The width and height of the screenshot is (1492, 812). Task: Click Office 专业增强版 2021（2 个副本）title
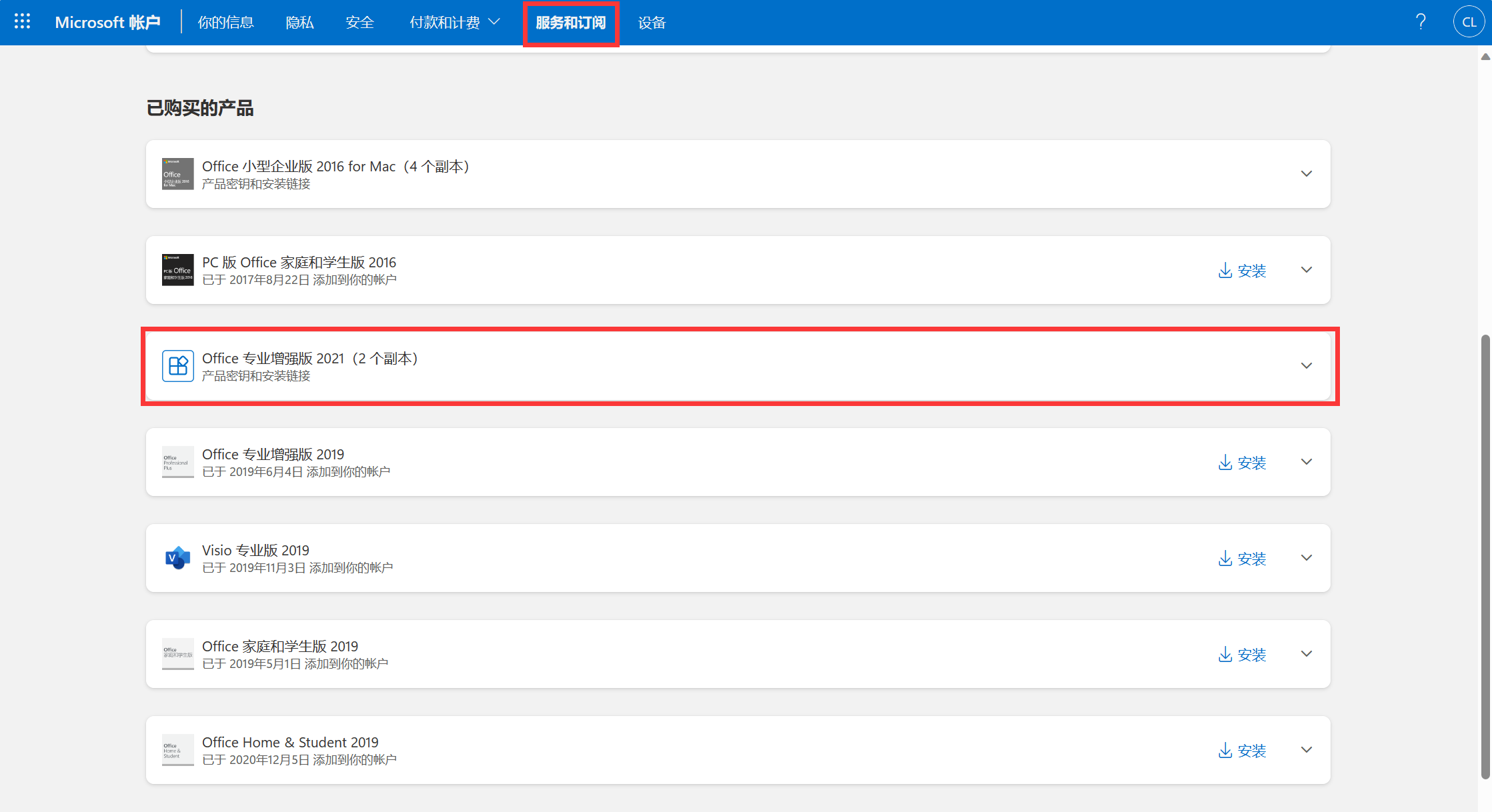coord(310,359)
